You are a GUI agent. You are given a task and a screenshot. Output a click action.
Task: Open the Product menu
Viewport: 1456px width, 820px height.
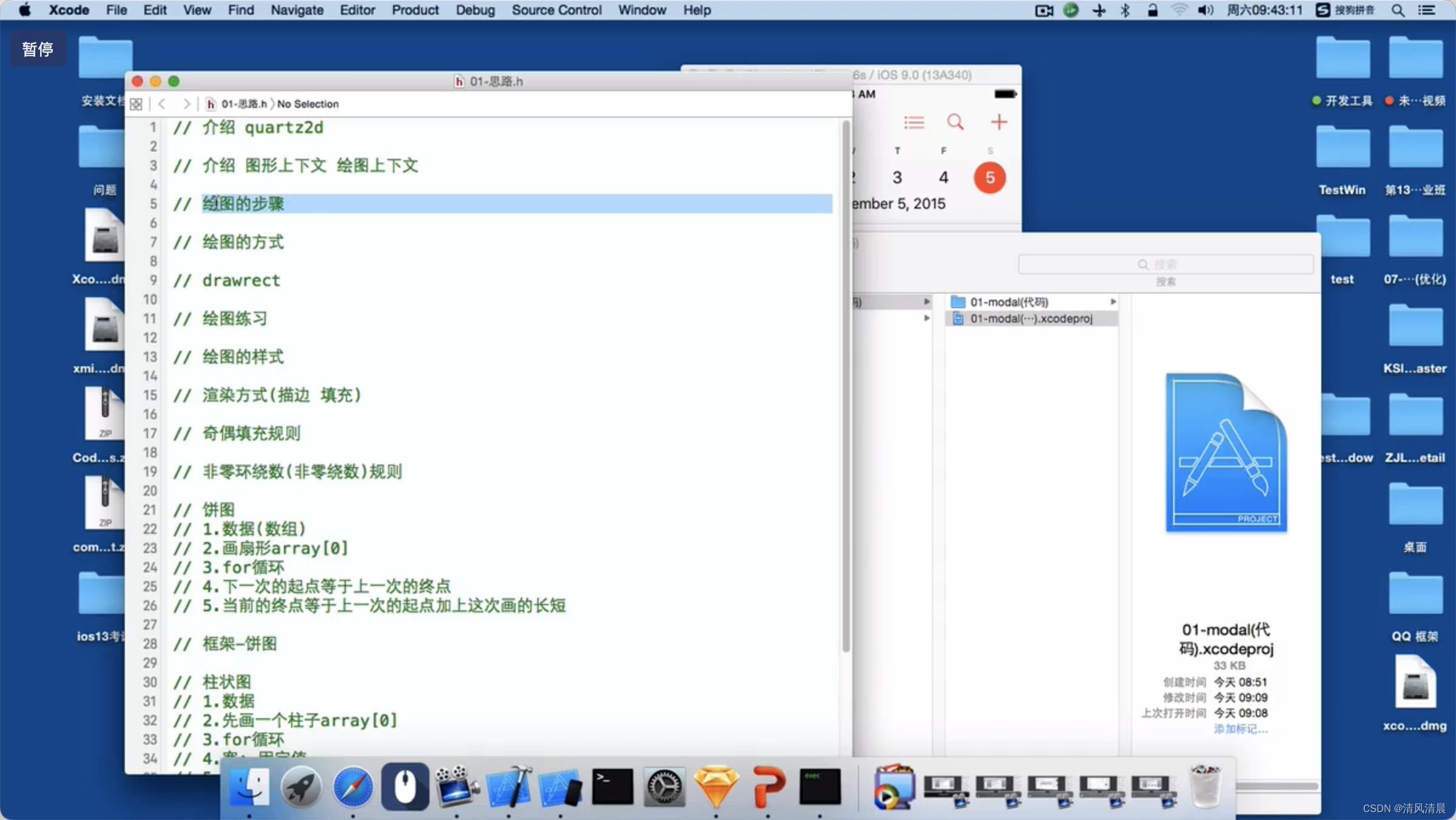coord(415,10)
